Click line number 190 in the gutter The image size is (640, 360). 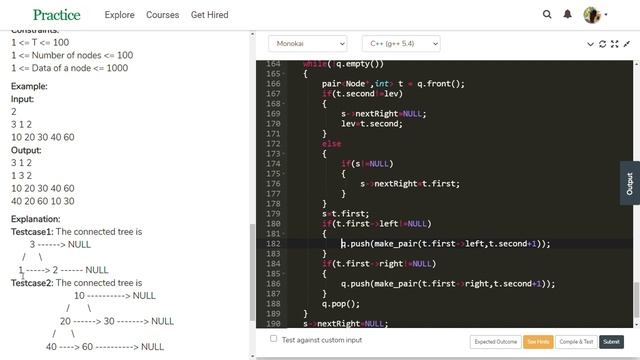(273, 324)
